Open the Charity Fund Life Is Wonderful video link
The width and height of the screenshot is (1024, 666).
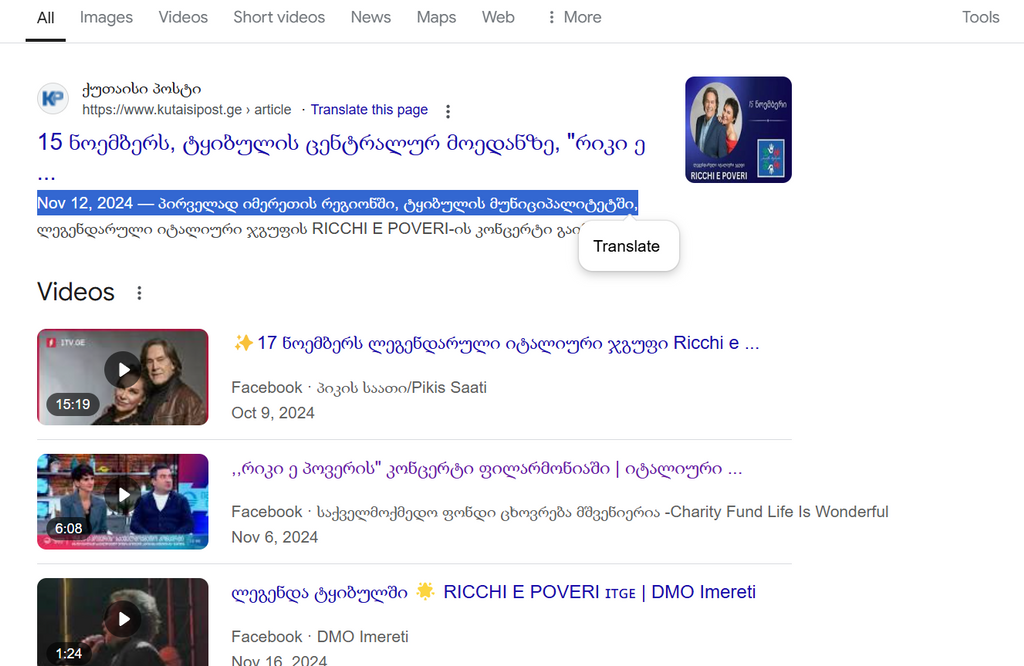coord(487,469)
